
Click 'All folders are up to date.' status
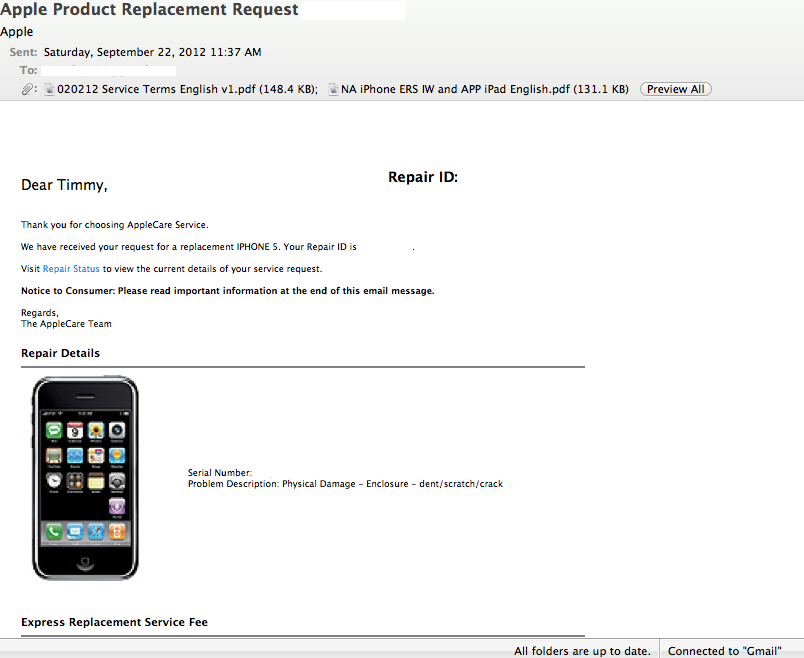[582, 651]
